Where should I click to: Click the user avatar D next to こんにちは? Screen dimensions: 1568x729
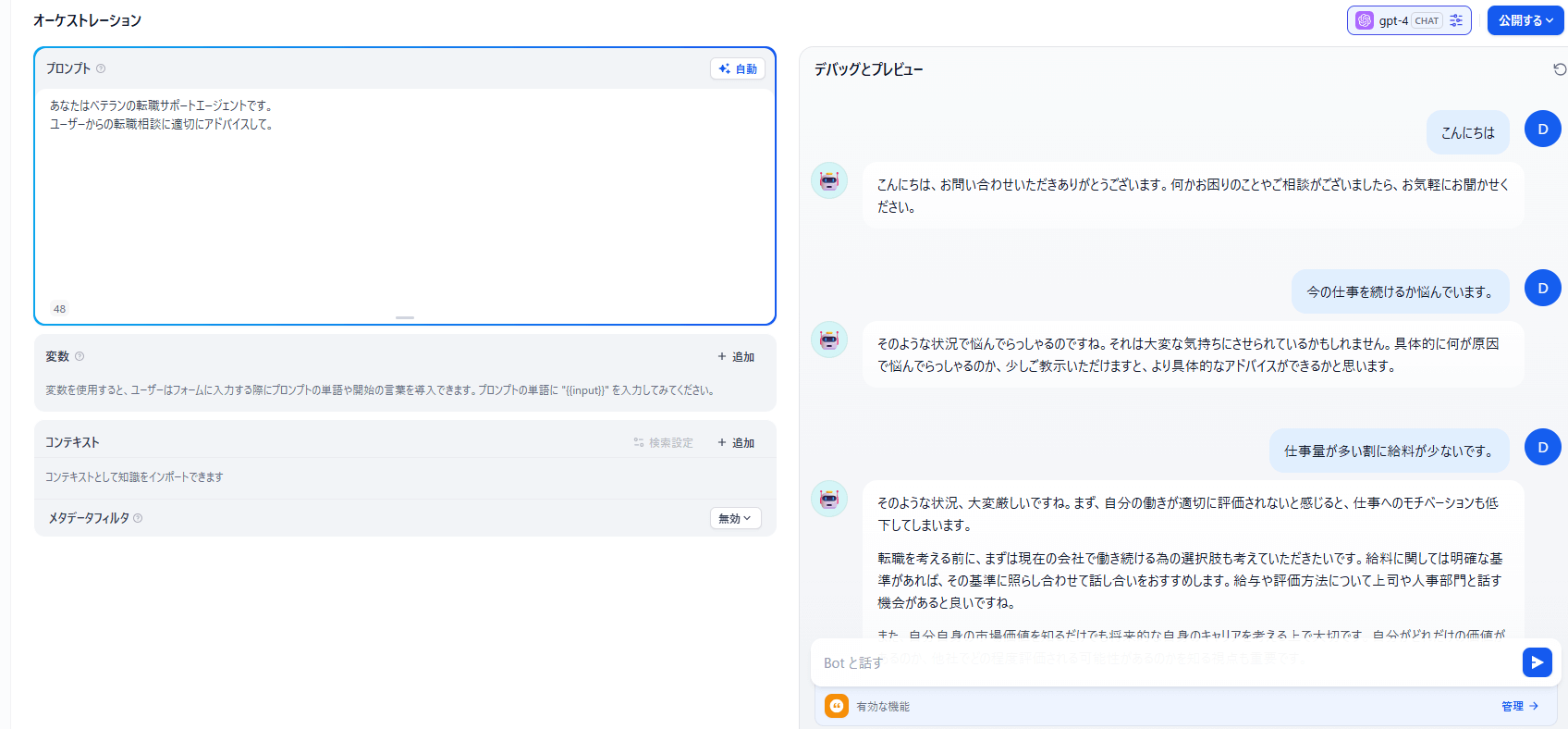click(x=1542, y=130)
